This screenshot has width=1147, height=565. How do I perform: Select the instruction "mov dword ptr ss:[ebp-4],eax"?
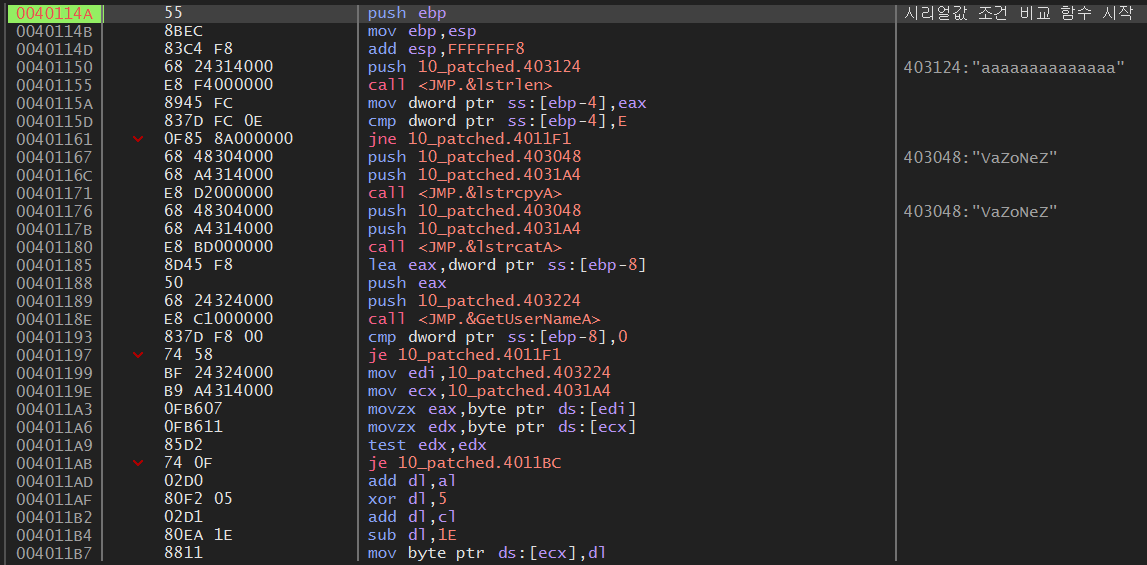coord(507,103)
